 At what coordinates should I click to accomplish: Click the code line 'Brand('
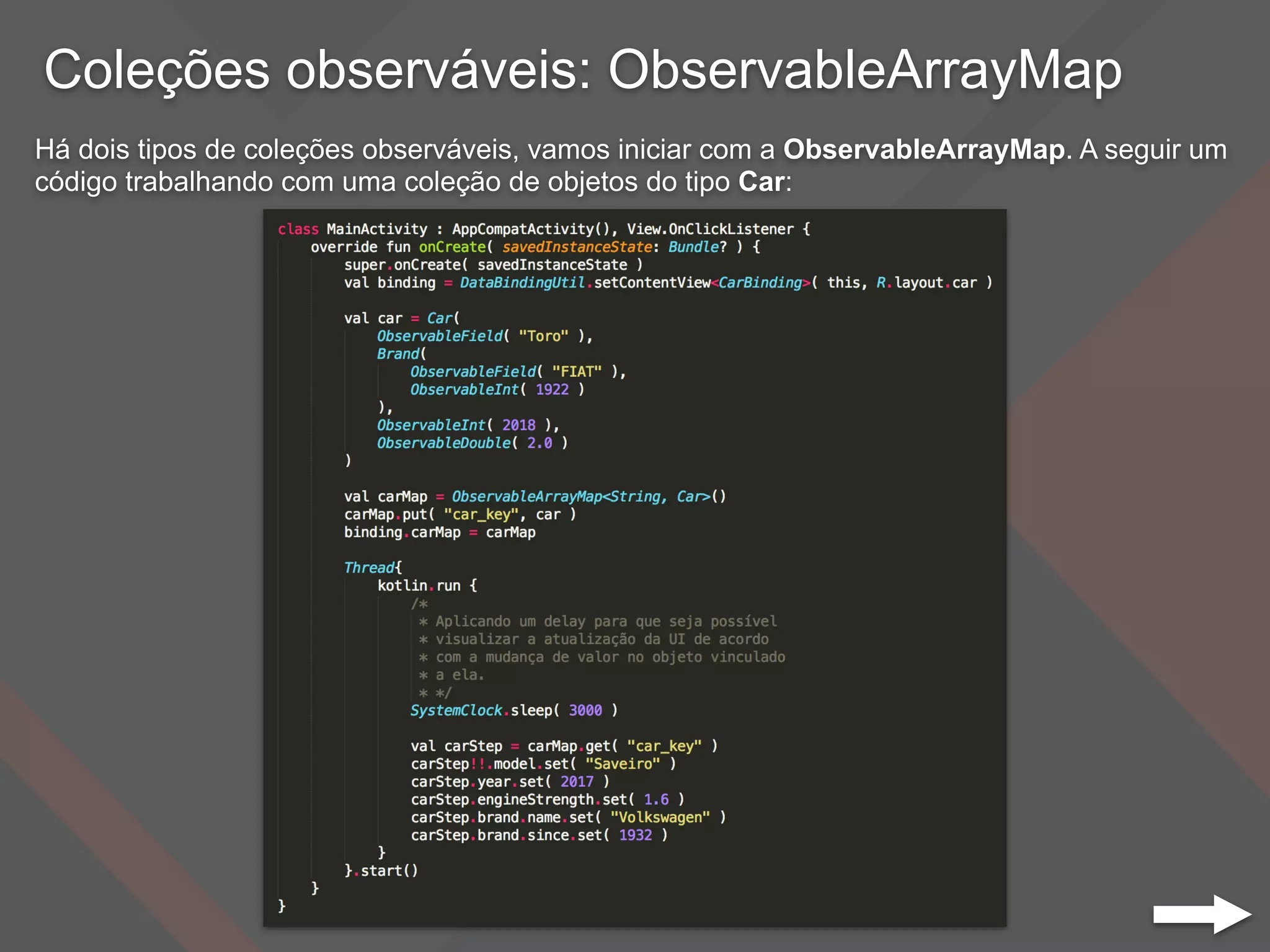pyautogui.click(x=402, y=354)
